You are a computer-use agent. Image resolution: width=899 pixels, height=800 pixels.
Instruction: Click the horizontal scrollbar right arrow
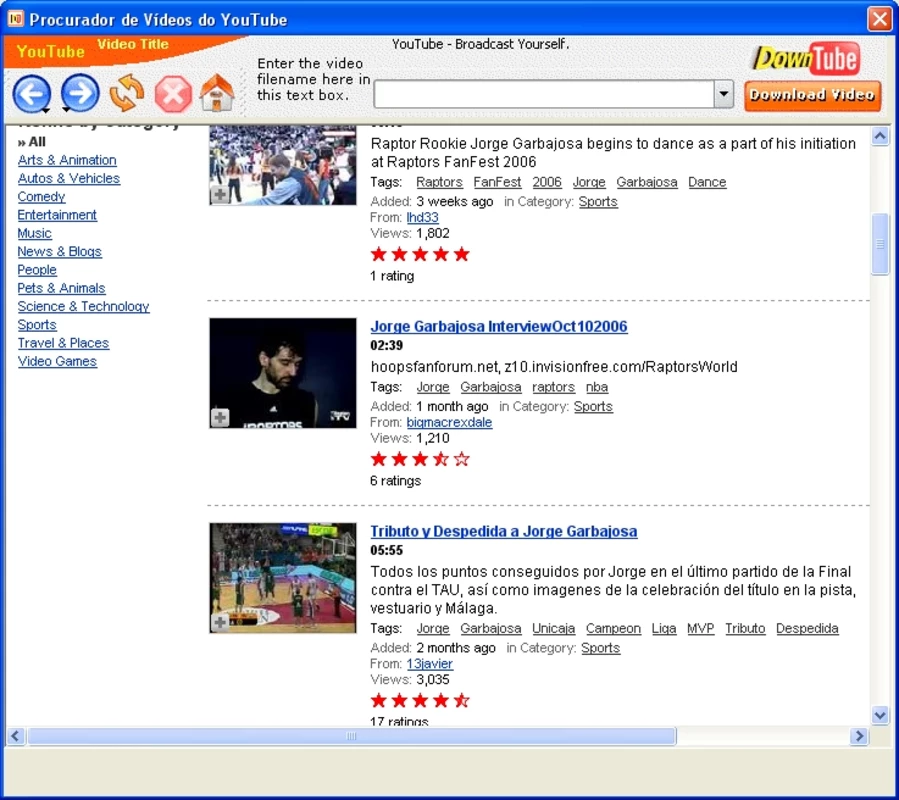(x=859, y=736)
